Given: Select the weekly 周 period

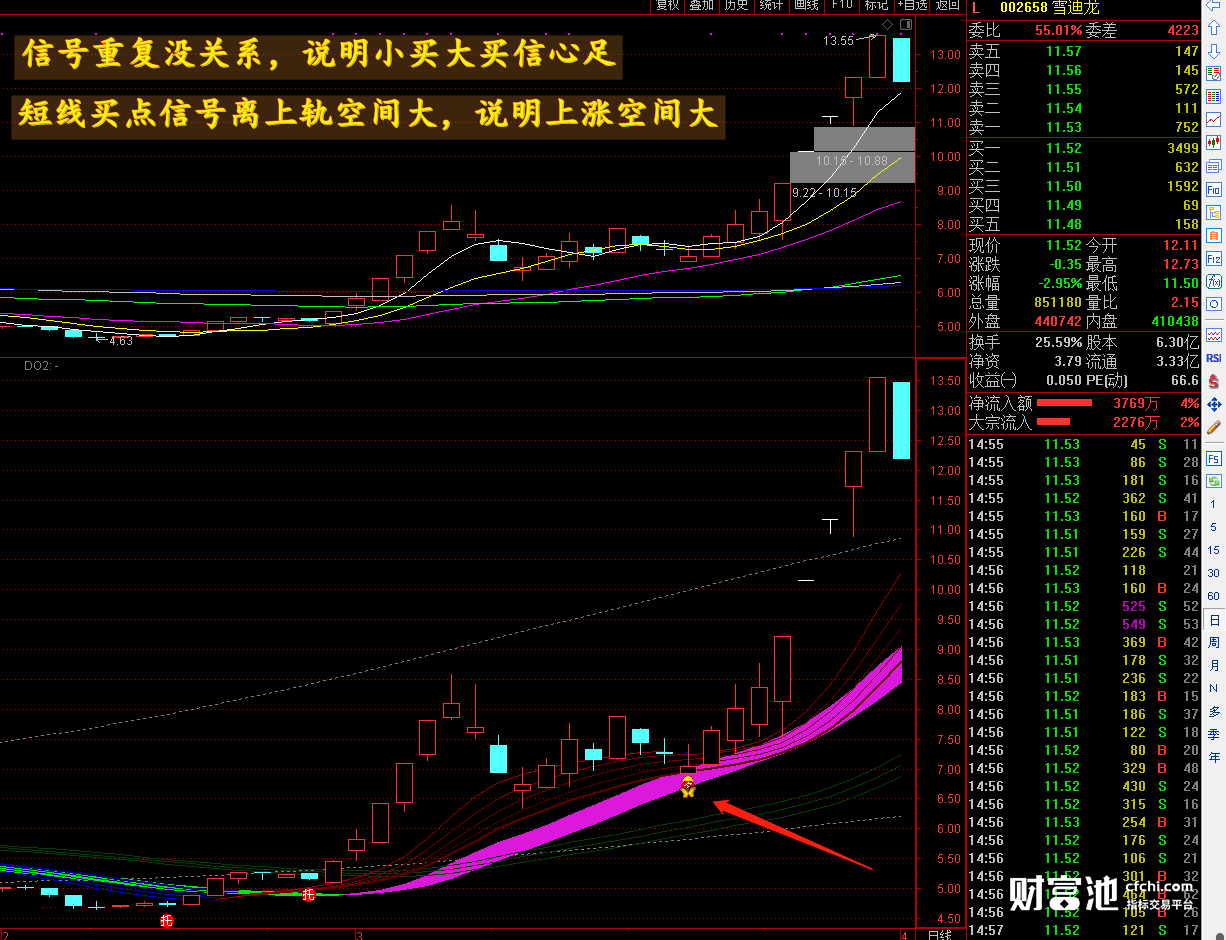Looking at the screenshot, I should click(1214, 643).
